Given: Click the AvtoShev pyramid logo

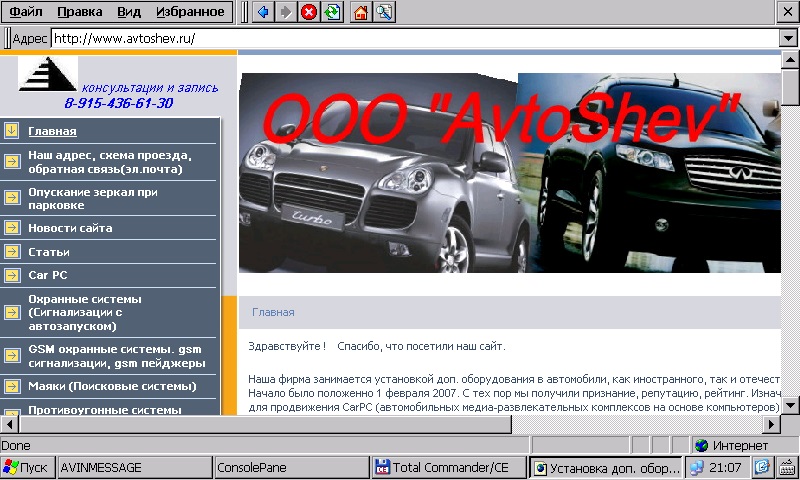Looking at the screenshot, I should (x=47, y=74).
